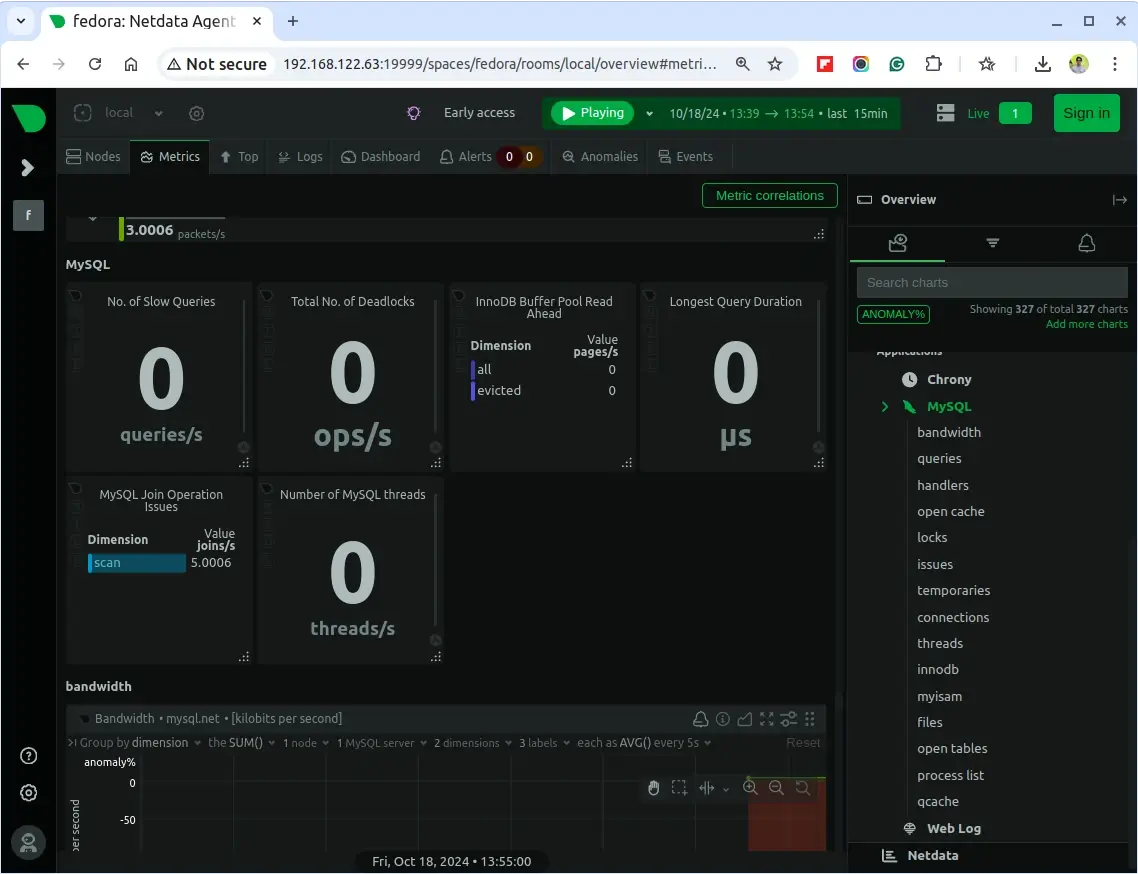The height and width of the screenshot is (874, 1138).
Task: Expand the left sidebar with the chevron
Action: (28, 168)
